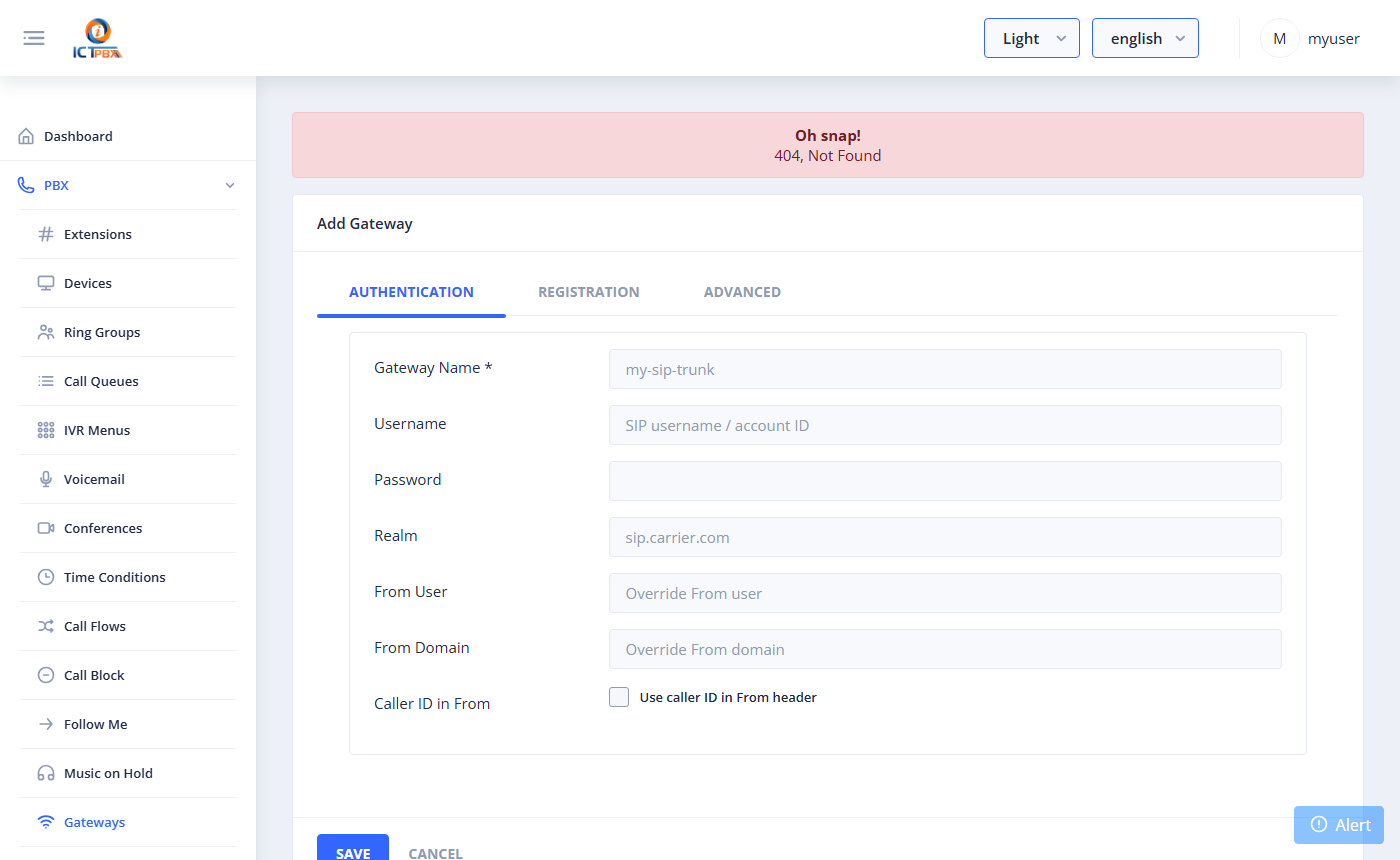
Task: Select the Authentication tab
Action: coord(411,292)
